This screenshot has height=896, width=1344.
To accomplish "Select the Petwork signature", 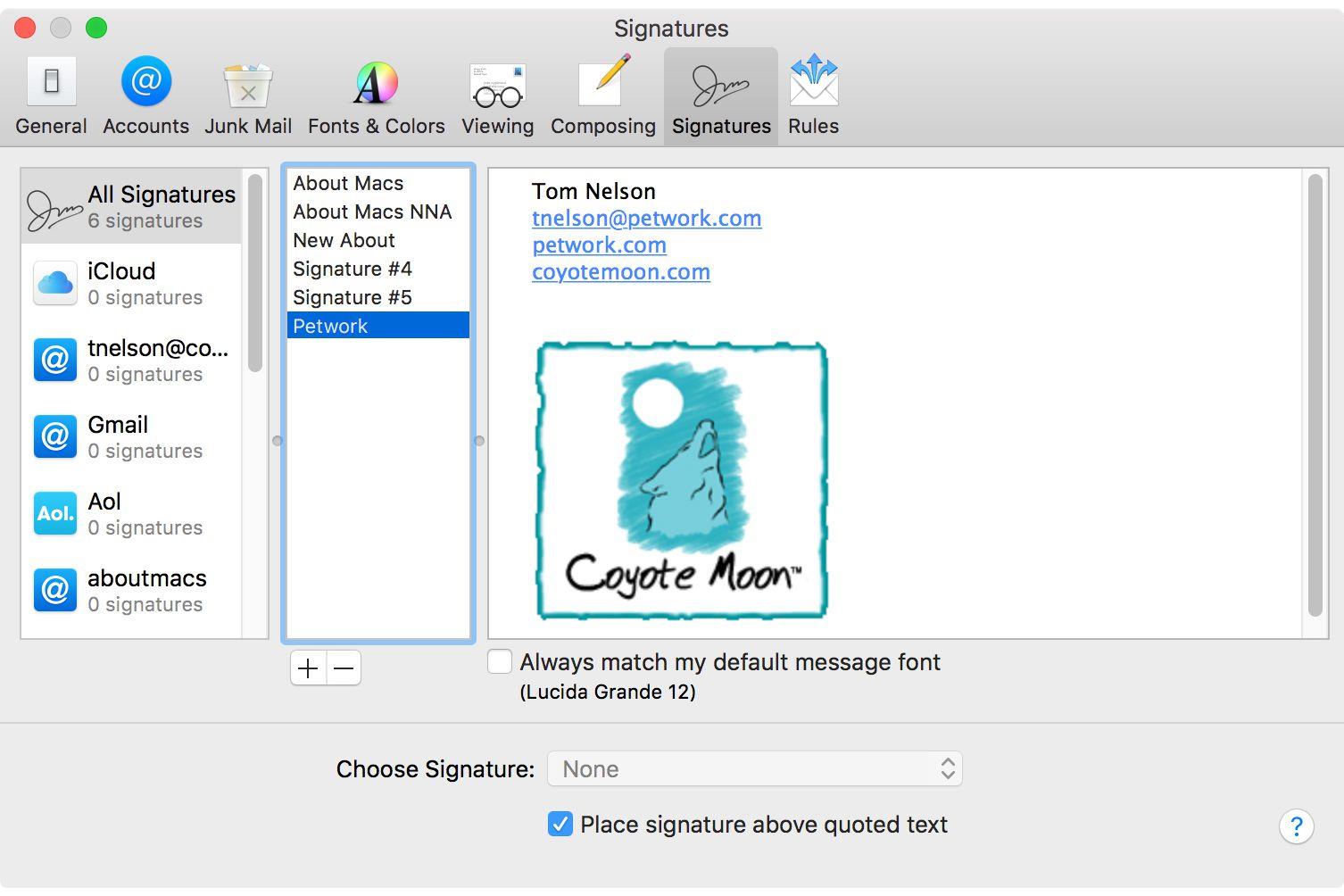I will click(378, 326).
